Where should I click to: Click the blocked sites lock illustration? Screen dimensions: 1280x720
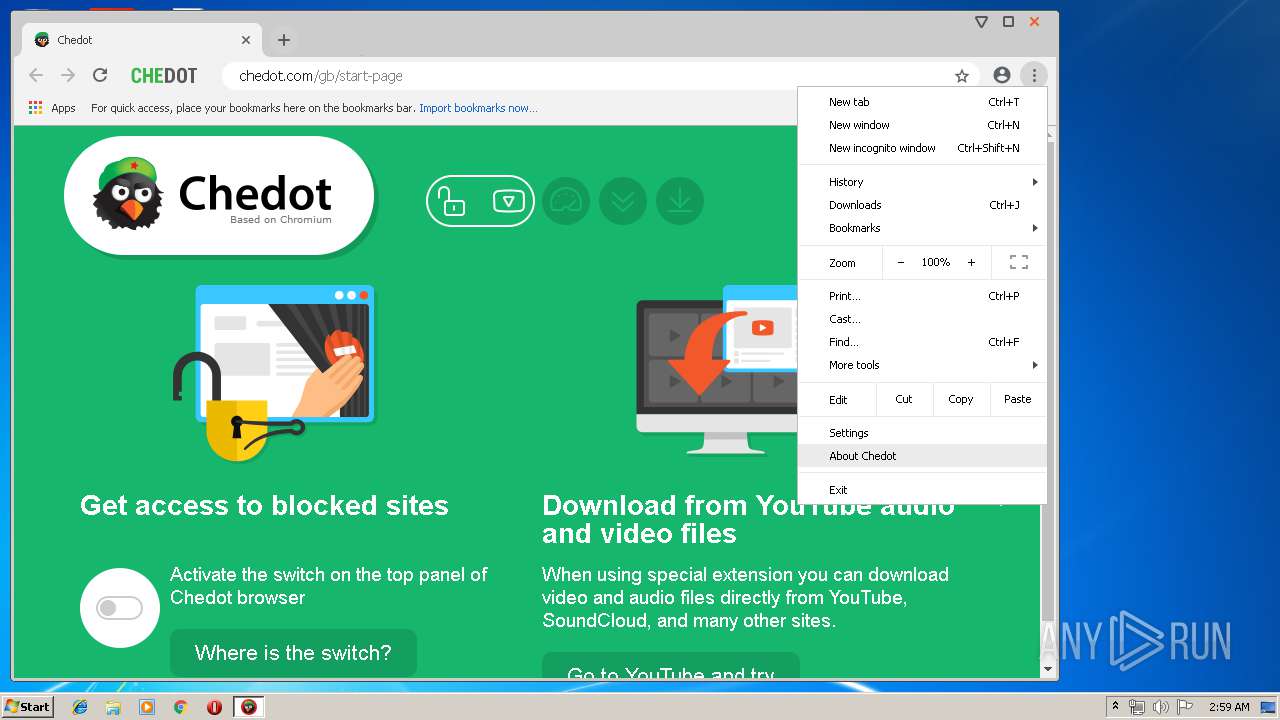tap(274, 372)
